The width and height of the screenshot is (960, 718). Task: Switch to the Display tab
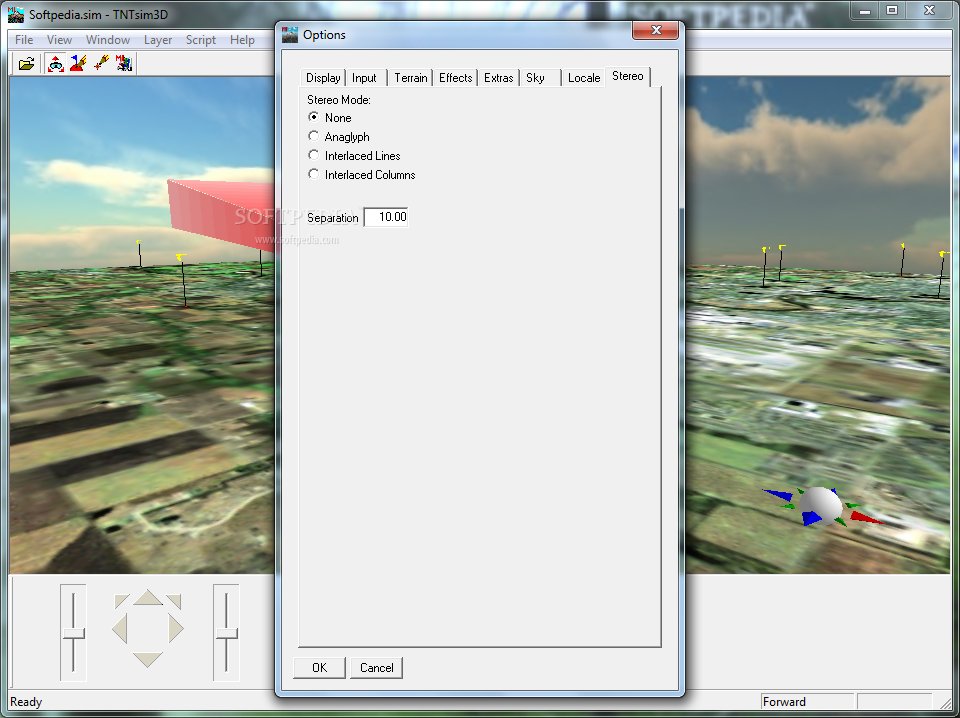(323, 78)
